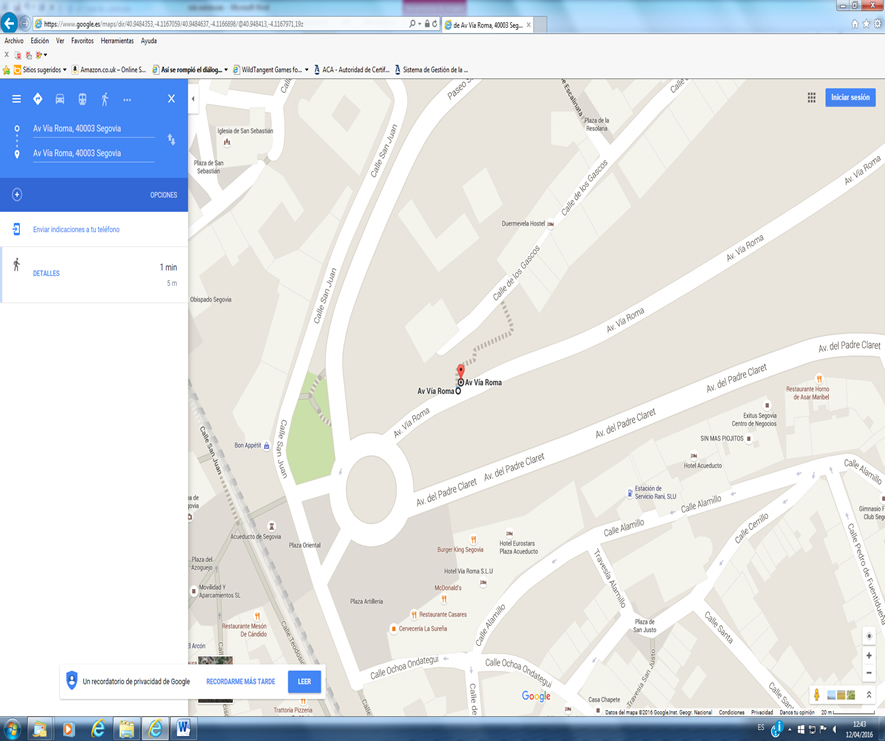
Task: Open the Herramientas menu
Action: (117, 41)
